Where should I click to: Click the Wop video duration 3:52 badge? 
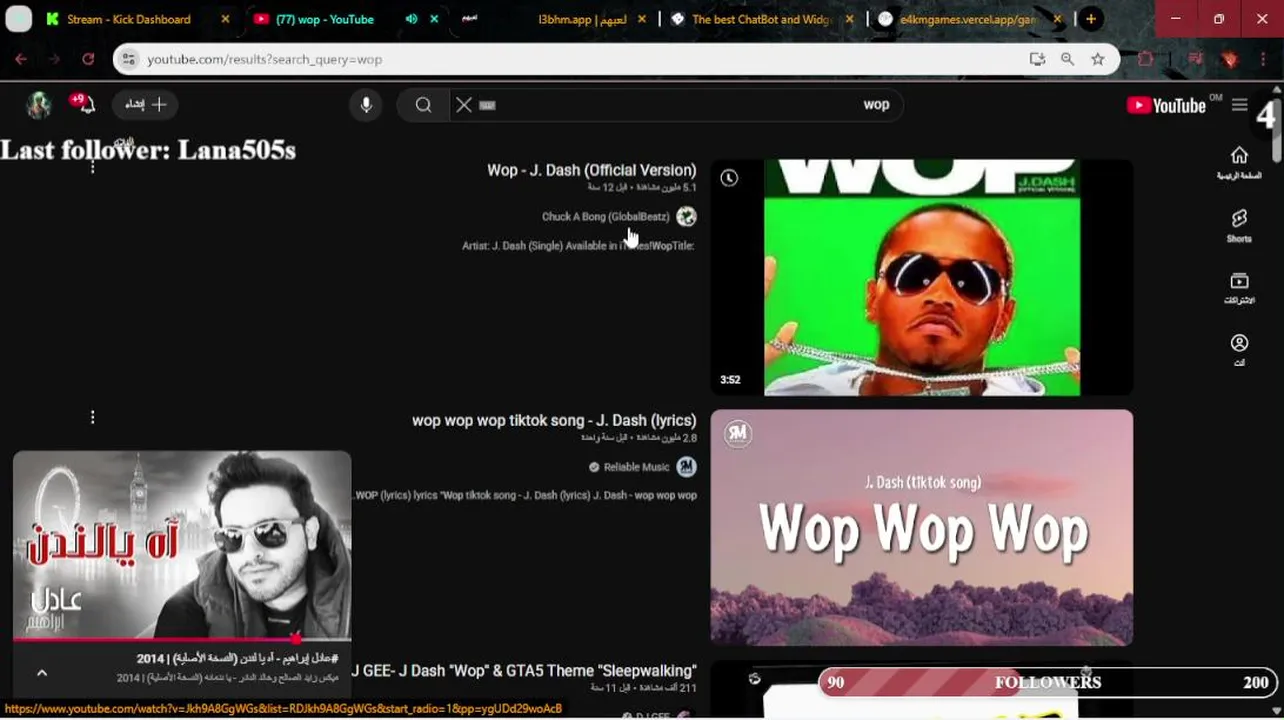point(730,380)
